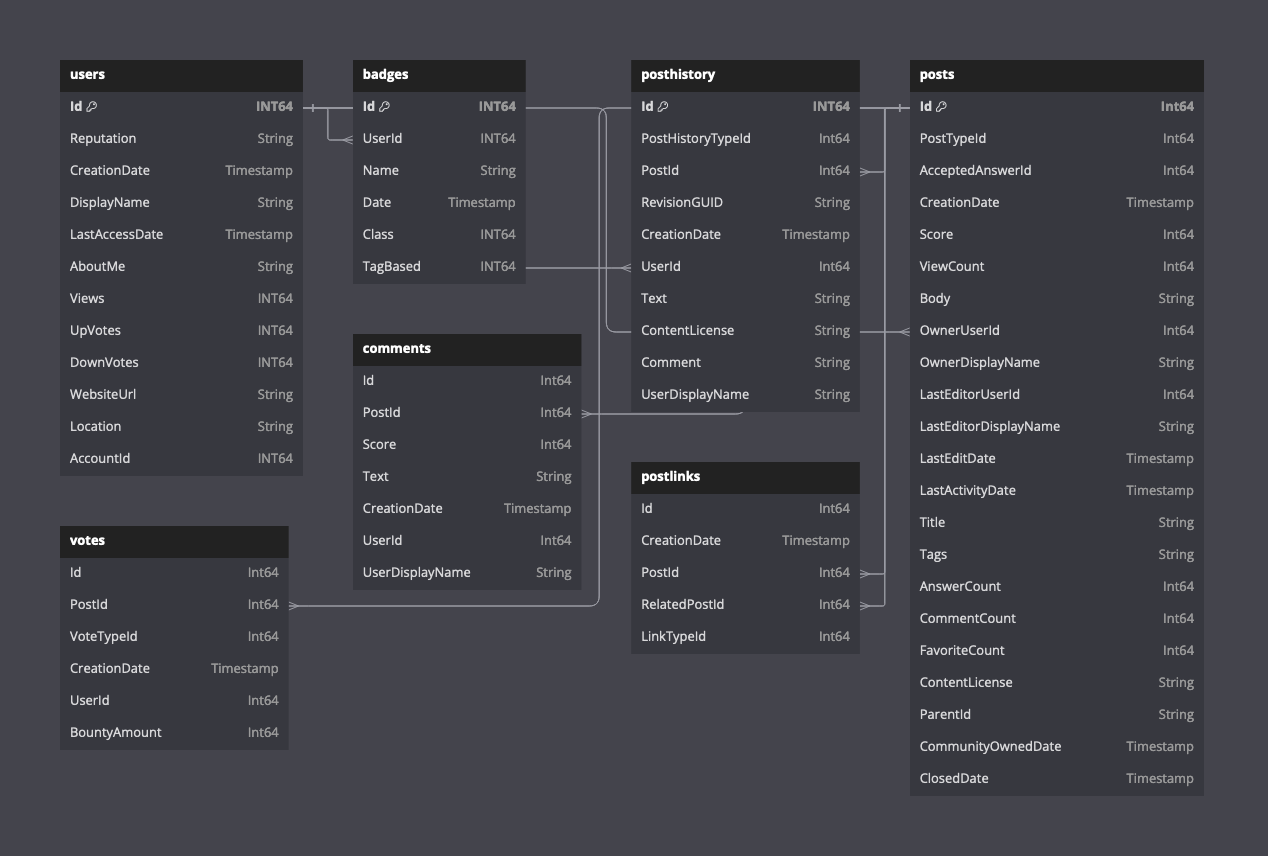
Task: Click the connector joining postlinks to posts
Action: pos(884,588)
